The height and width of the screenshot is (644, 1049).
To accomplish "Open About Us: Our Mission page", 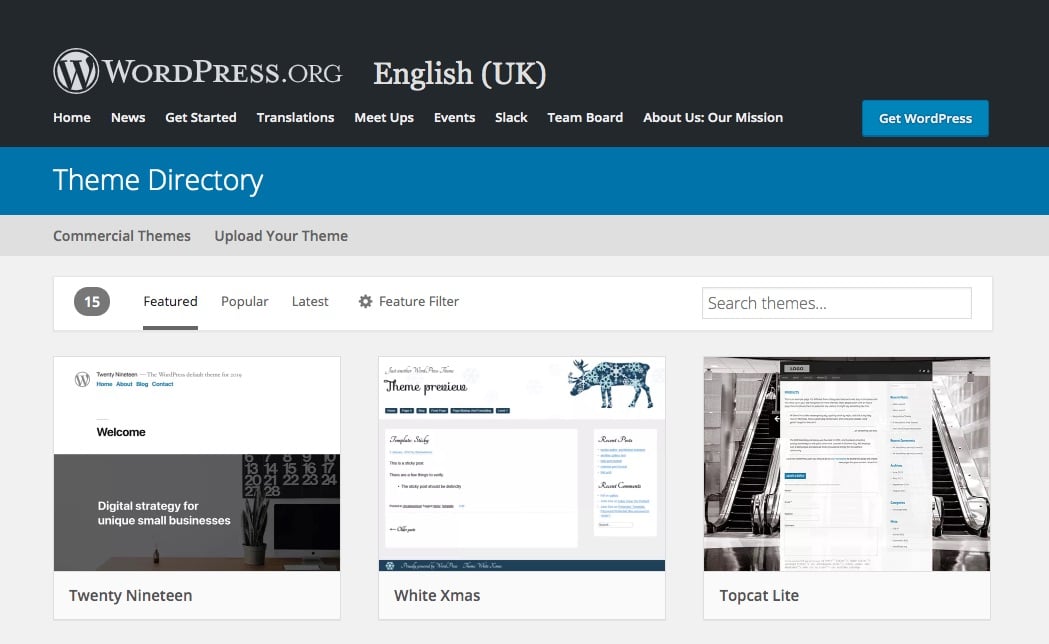I will click(x=712, y=118).
